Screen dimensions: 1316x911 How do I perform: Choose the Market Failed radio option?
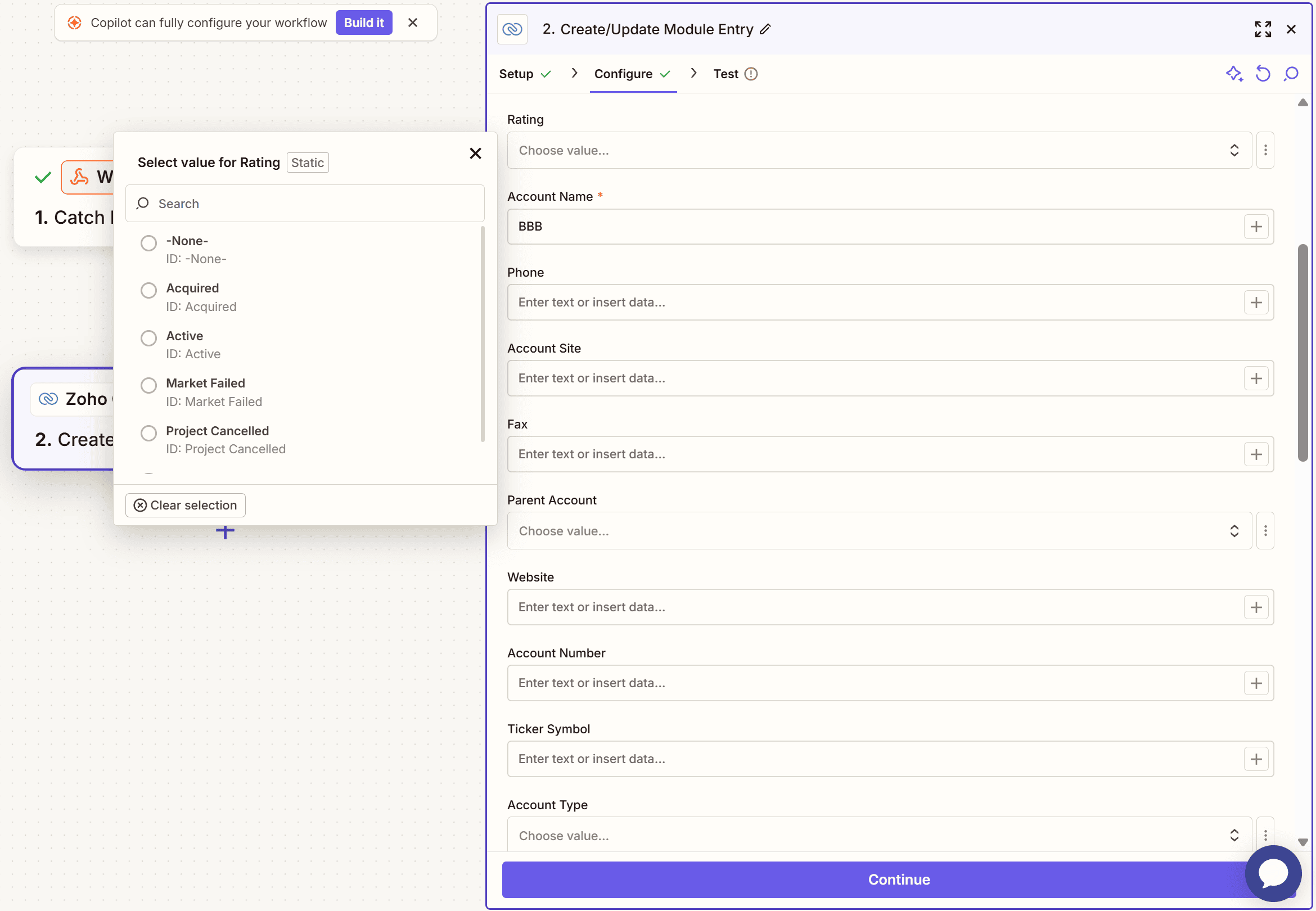pyautogui.click(x=148, y=385)
